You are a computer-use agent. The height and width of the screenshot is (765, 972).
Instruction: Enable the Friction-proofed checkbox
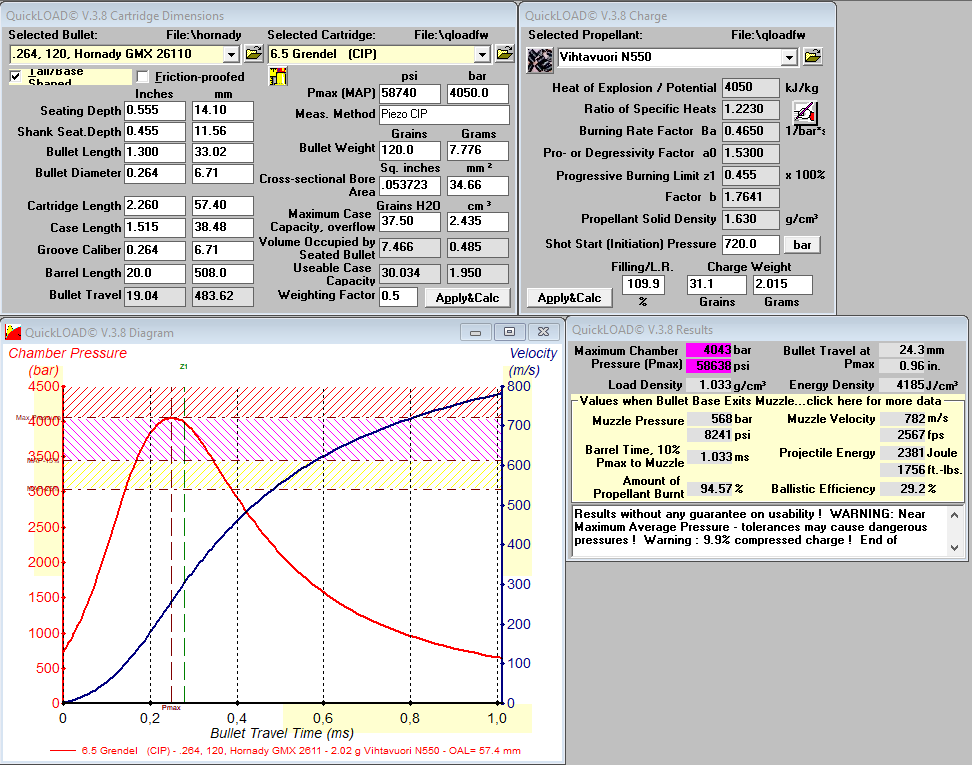pos(143,76)
